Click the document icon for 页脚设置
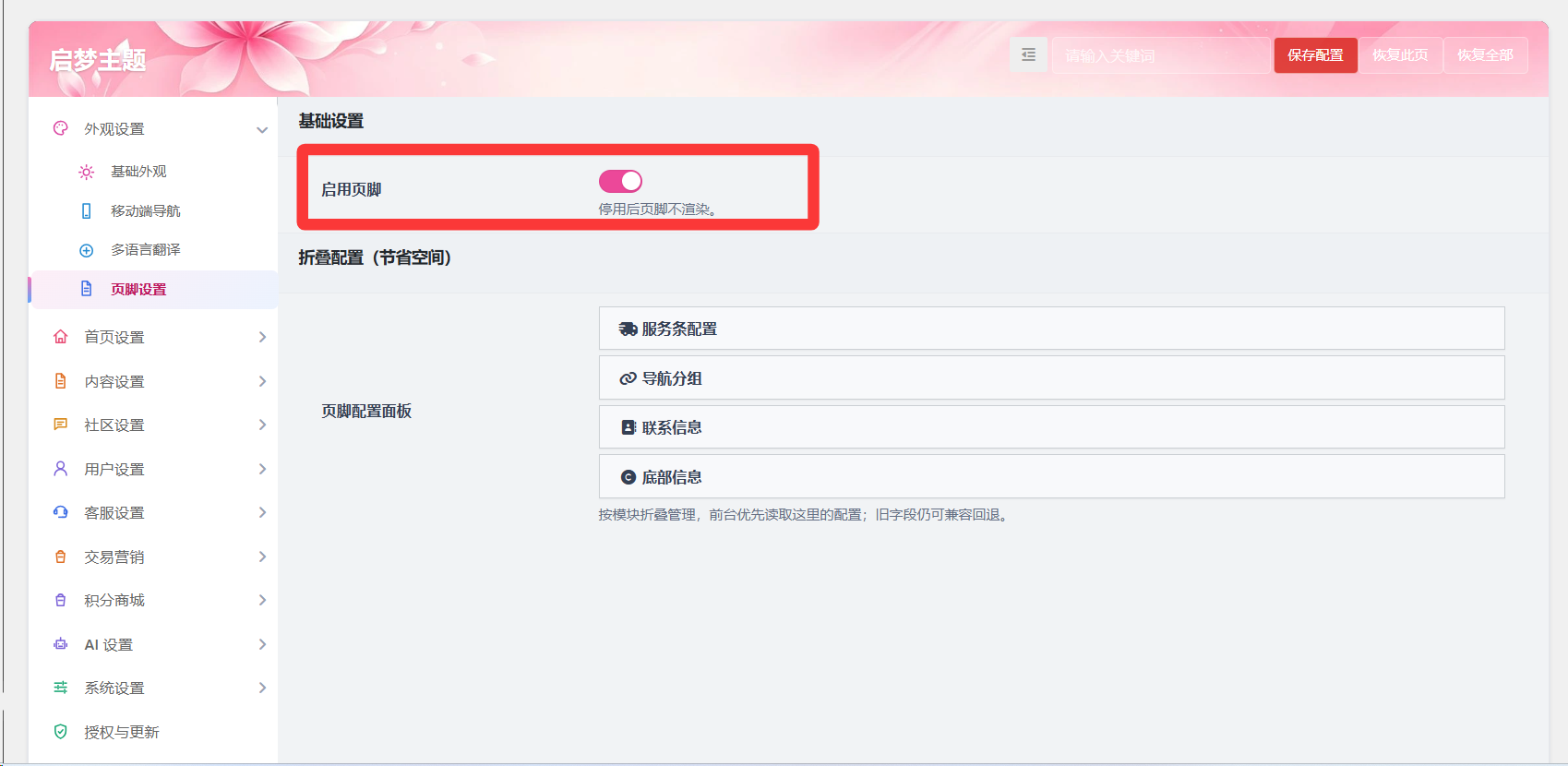Screen dimensions: 1568x766 click(x=87, y=289)
